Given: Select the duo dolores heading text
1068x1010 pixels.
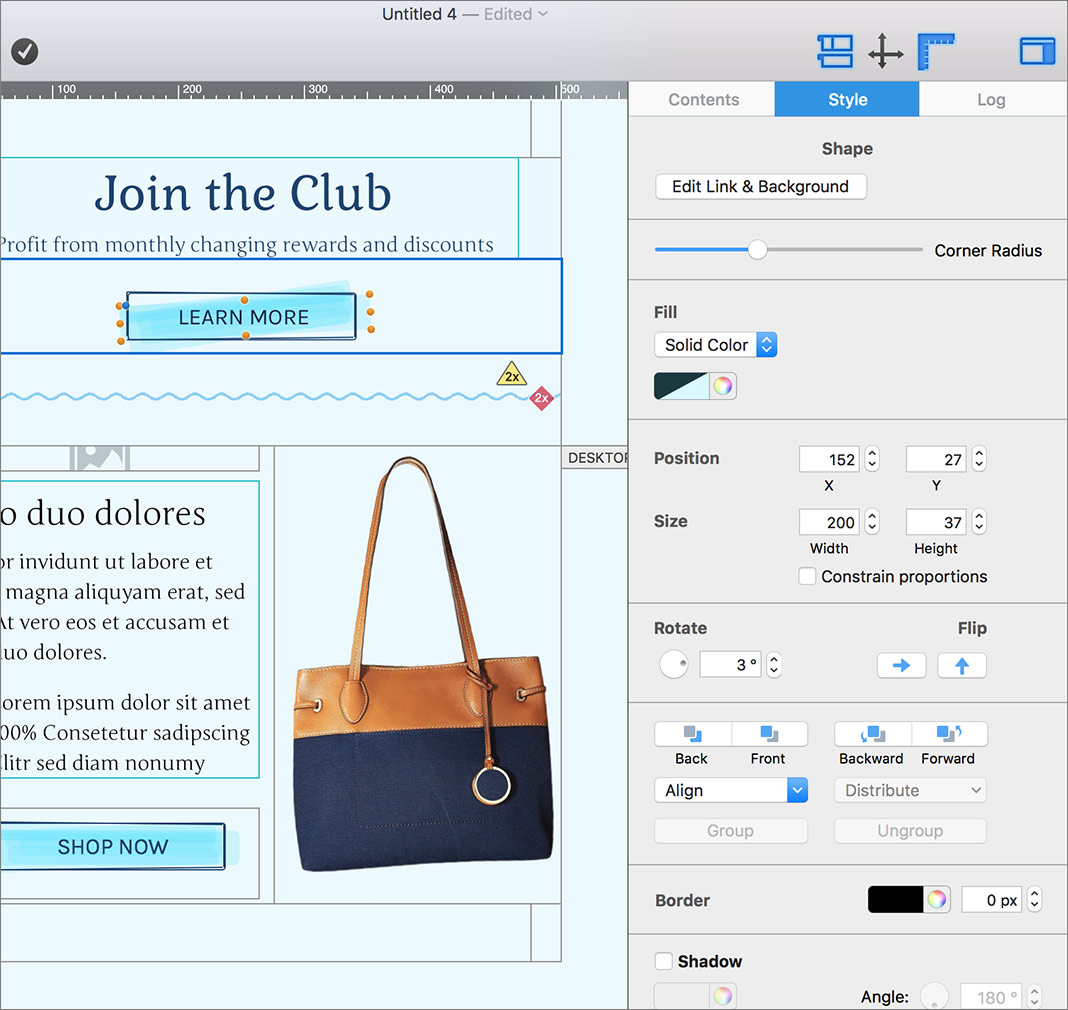Looking at the screenshot, I should click(x=102, y=512).
